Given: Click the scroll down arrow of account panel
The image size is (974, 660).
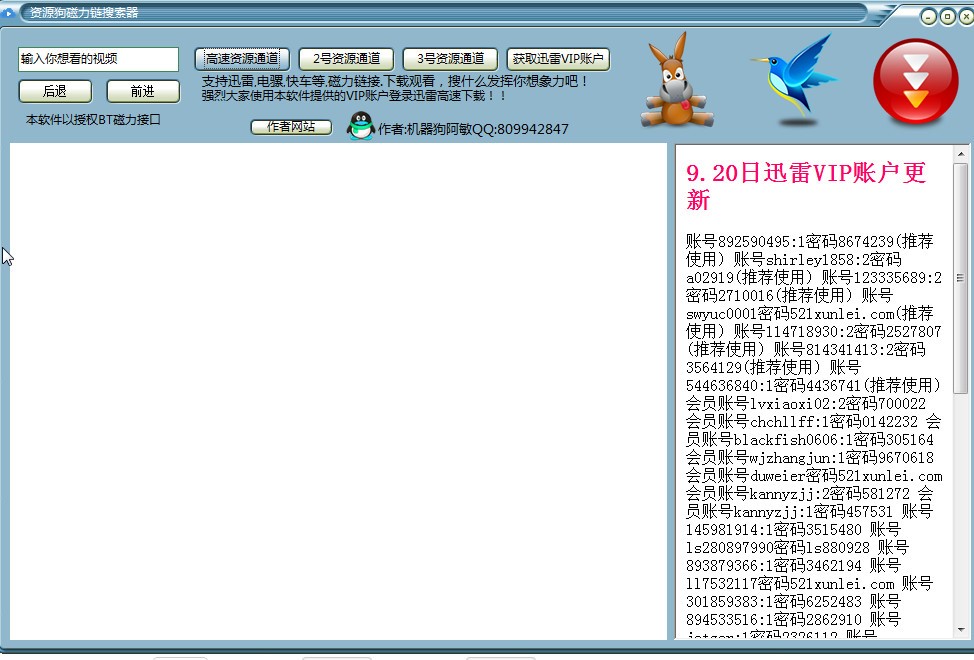Looking at the screenshot, I should point(961,630).
